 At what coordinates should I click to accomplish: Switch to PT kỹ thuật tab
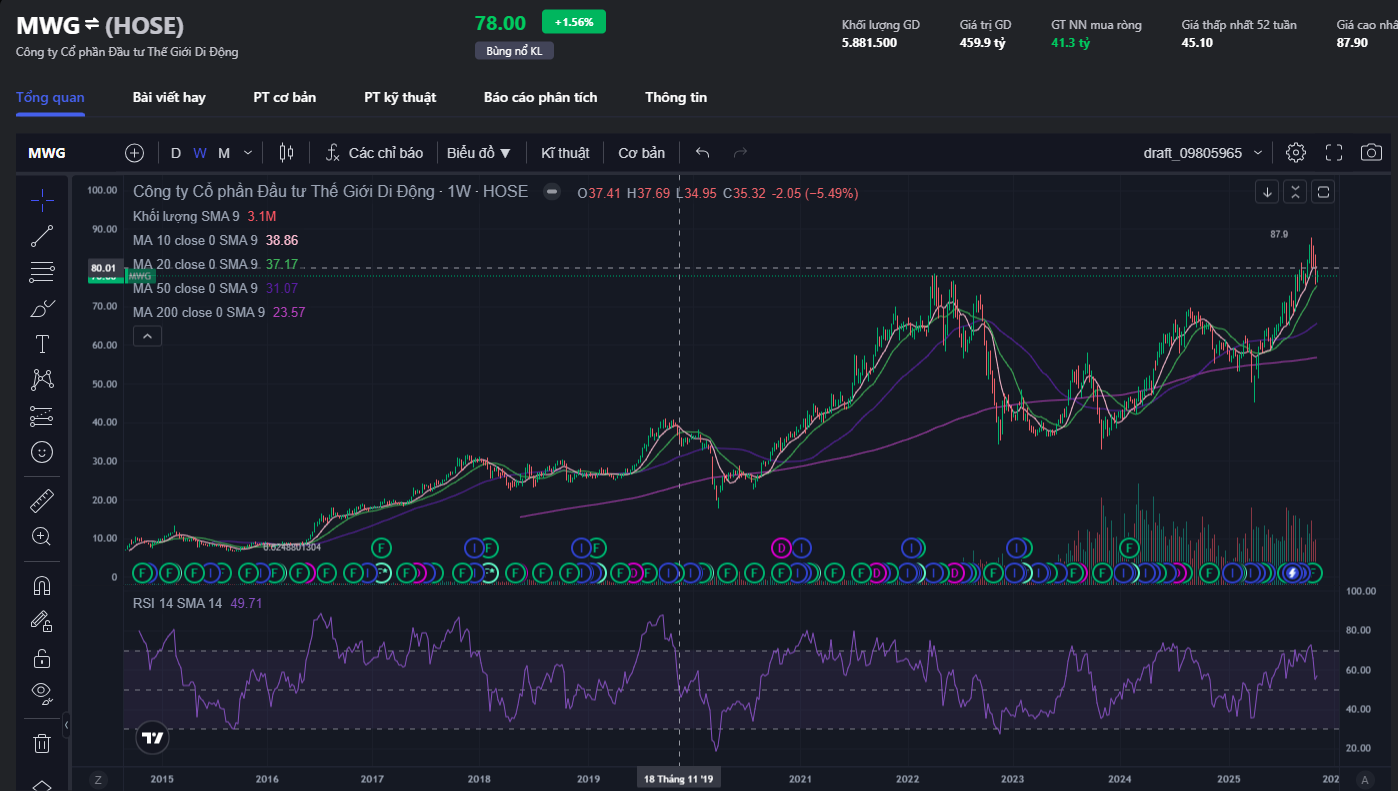(x=400, y=97)
